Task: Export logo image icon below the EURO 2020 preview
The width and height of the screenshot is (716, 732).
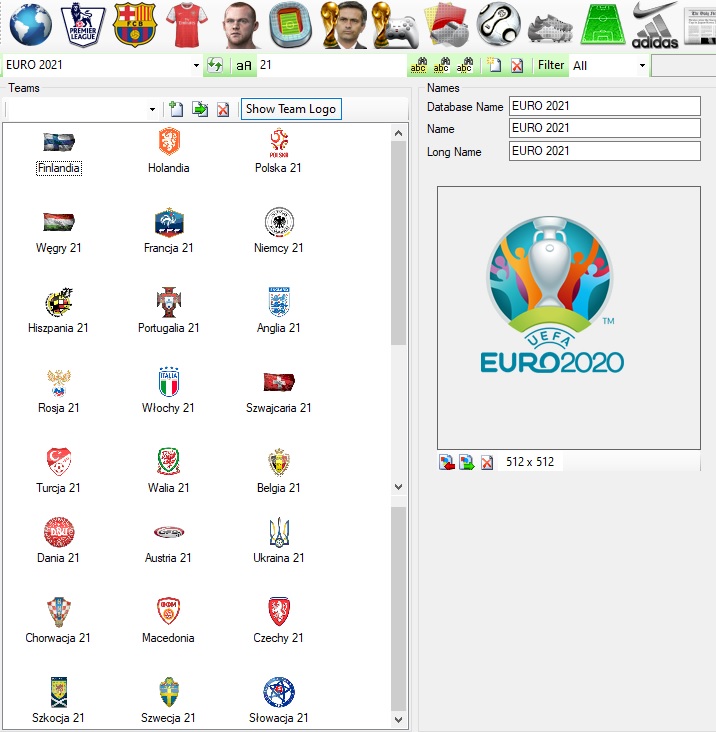Action: point(466,462)
